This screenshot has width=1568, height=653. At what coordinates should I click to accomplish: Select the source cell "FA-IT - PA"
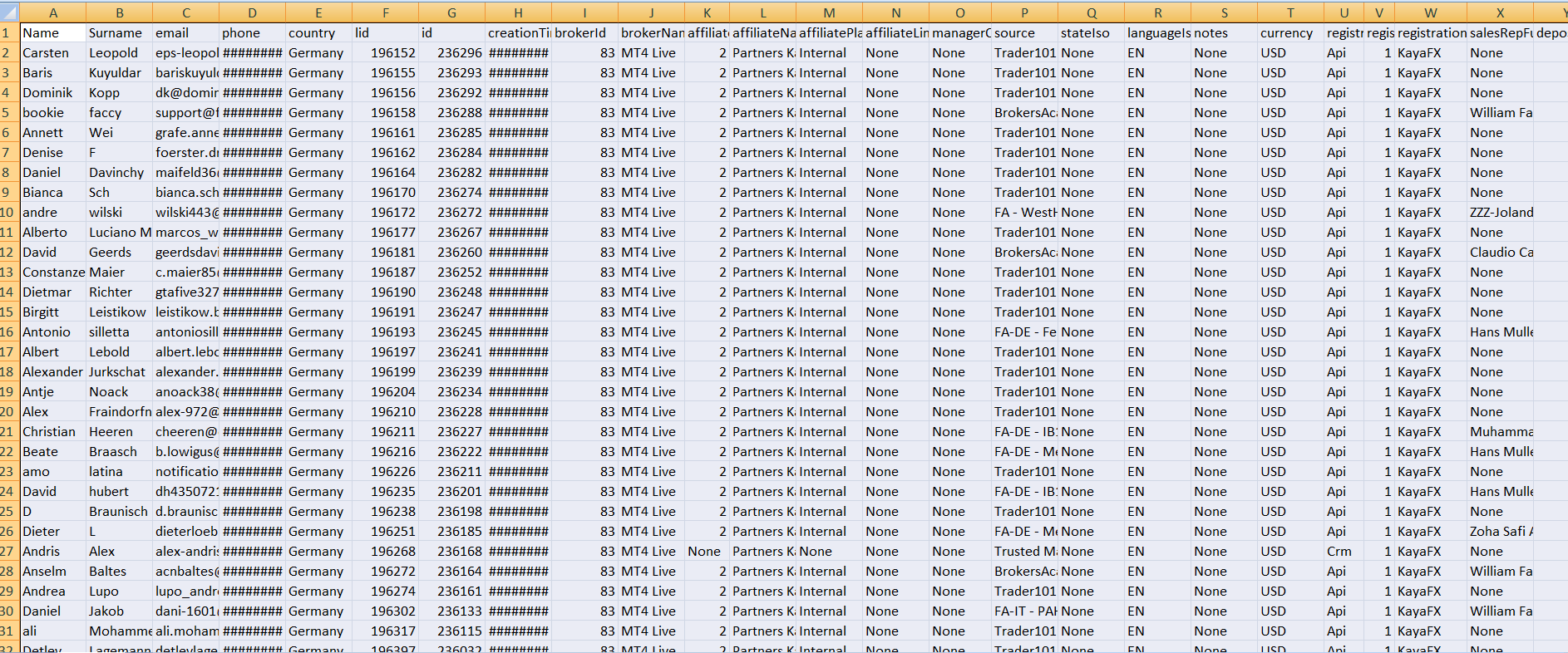[1025, 611]
